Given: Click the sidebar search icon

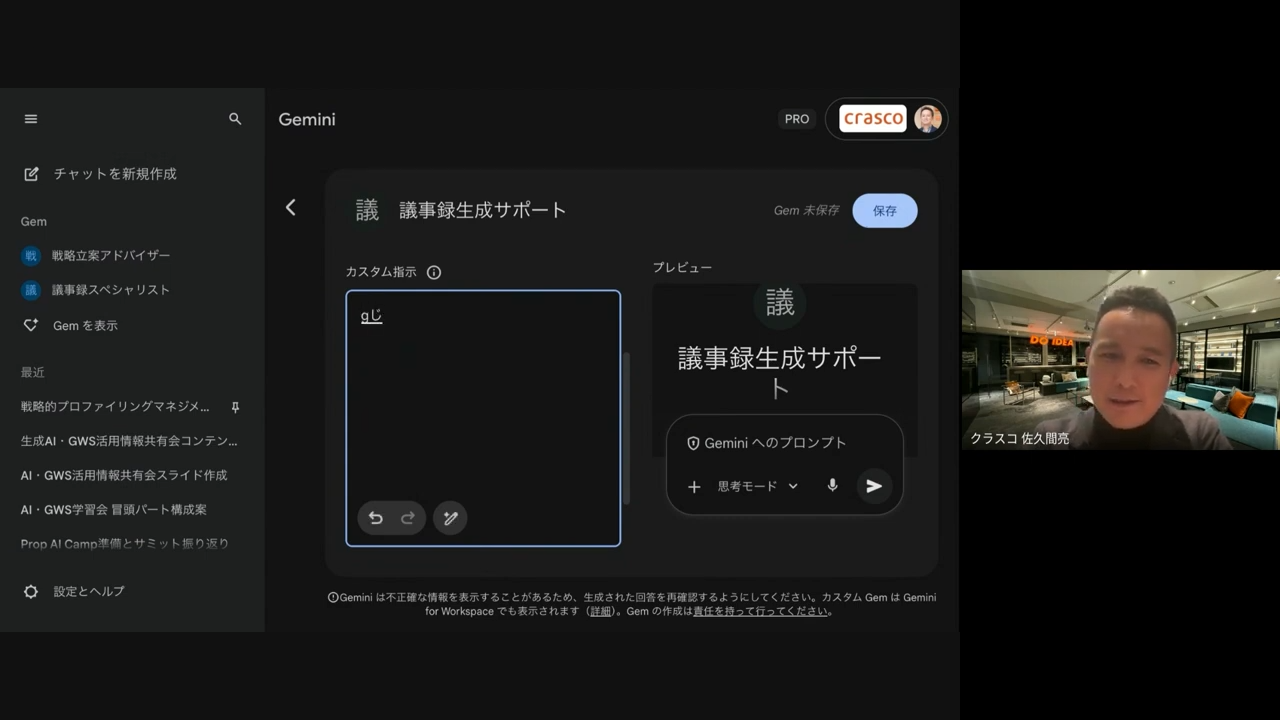Looking at the screenshot, I should [235, 119].
